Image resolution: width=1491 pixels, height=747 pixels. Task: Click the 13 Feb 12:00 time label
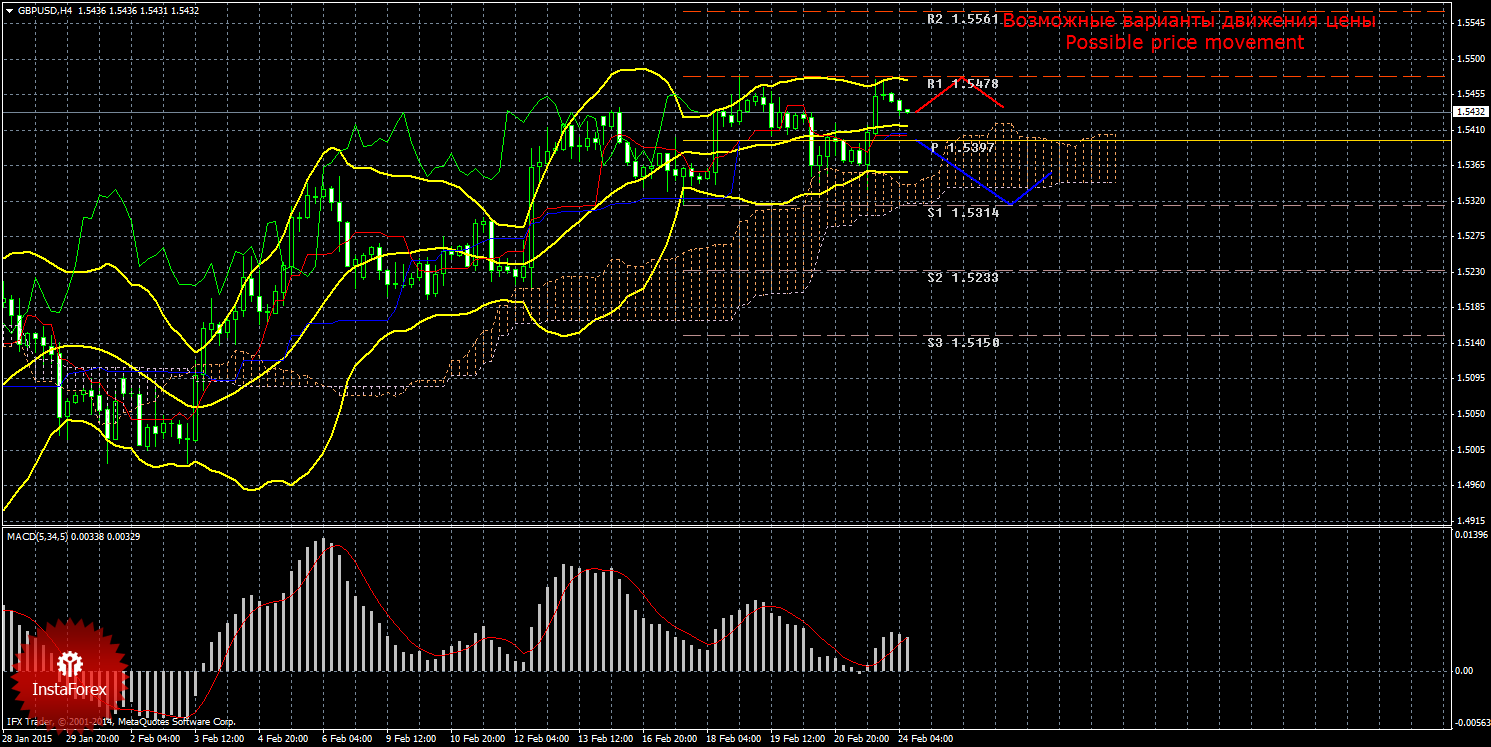tap(604, 740)
